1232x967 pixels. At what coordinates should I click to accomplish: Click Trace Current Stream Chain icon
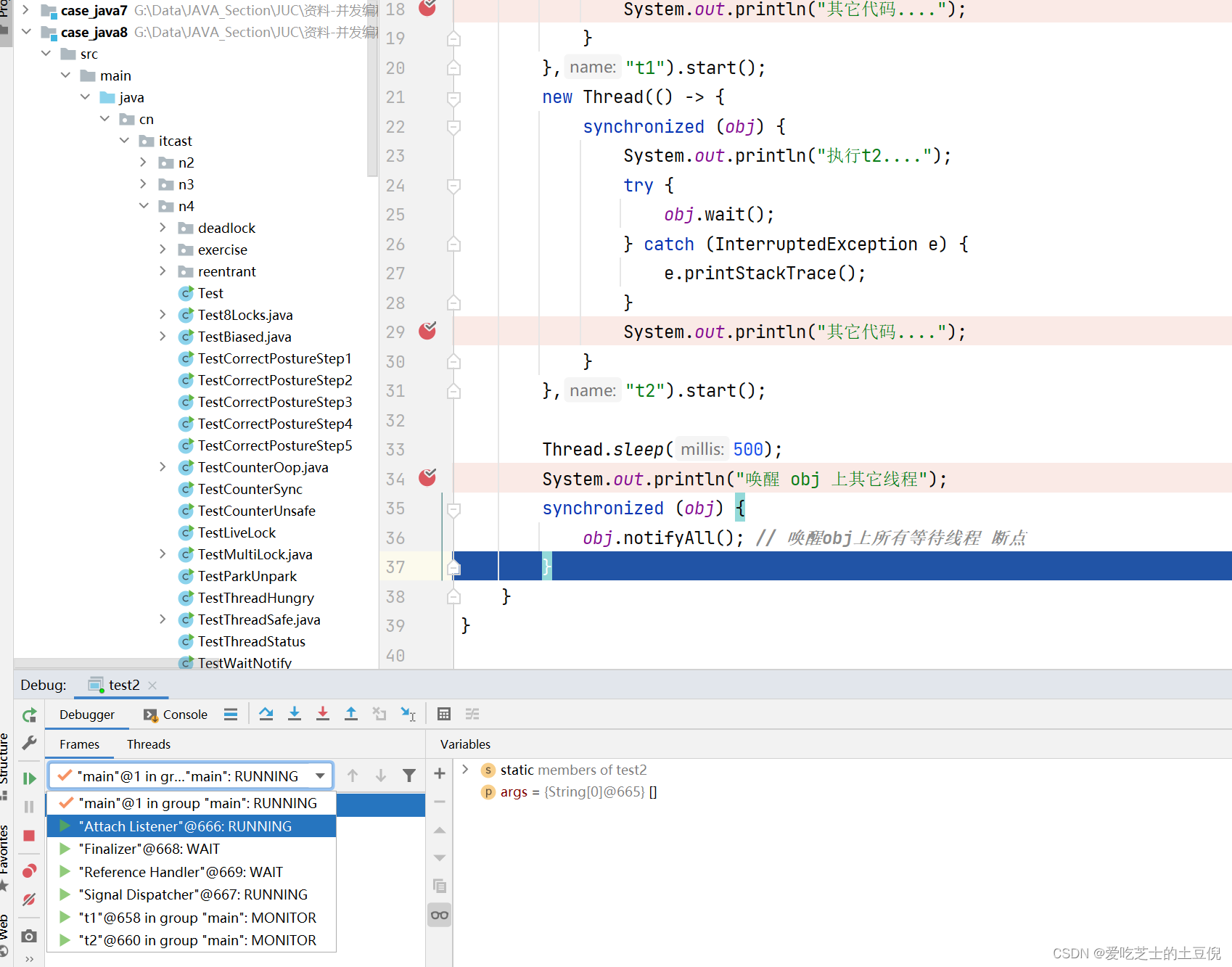[472, 714]
